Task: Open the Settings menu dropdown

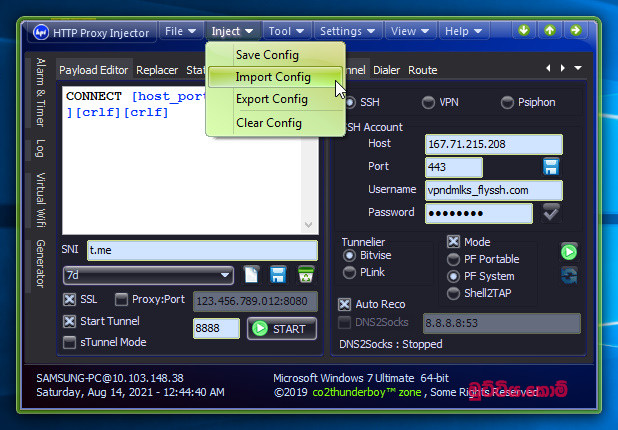Action: (347, 31)
